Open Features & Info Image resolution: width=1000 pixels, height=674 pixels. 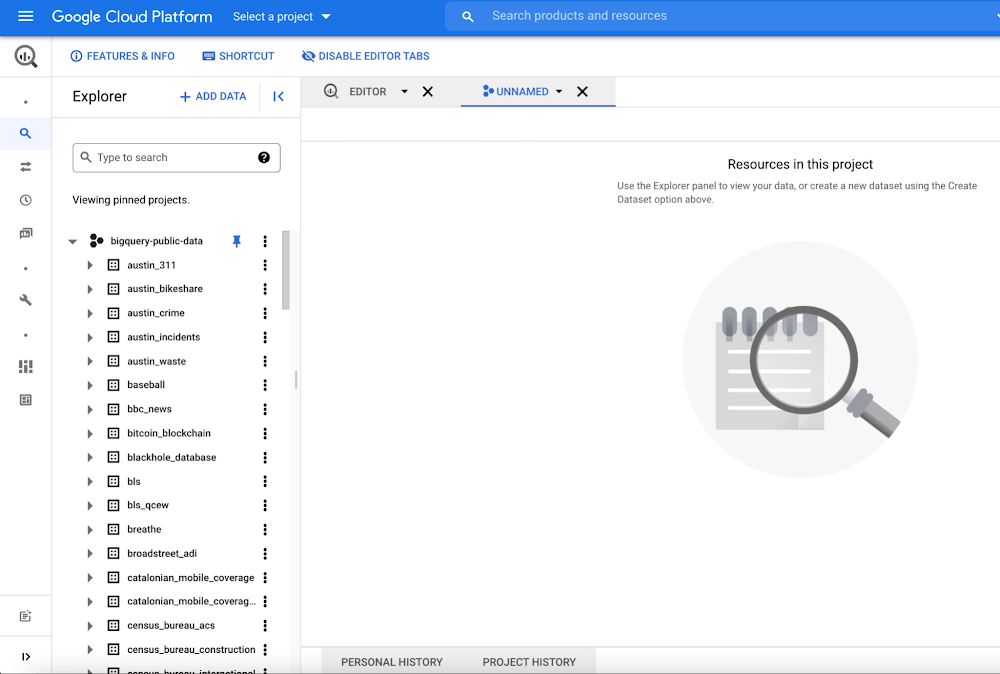coord(122,56)
